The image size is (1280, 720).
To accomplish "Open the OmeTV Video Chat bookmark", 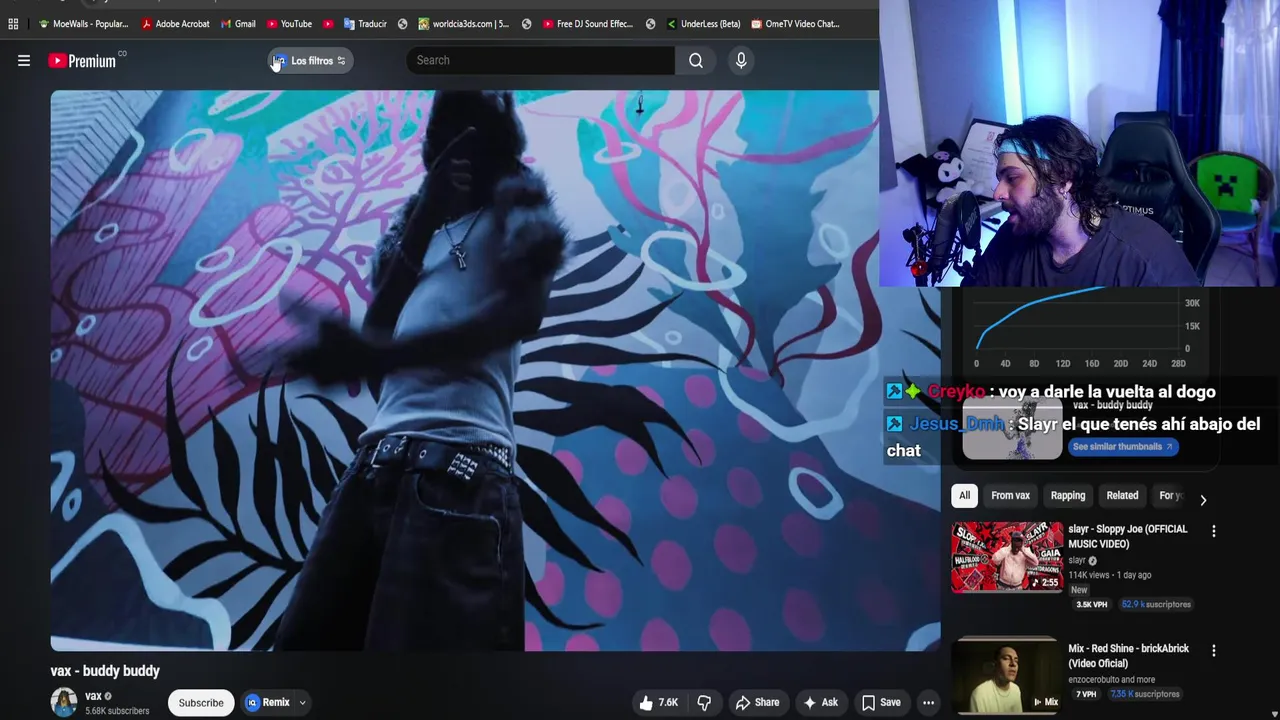I will point(795,24).
